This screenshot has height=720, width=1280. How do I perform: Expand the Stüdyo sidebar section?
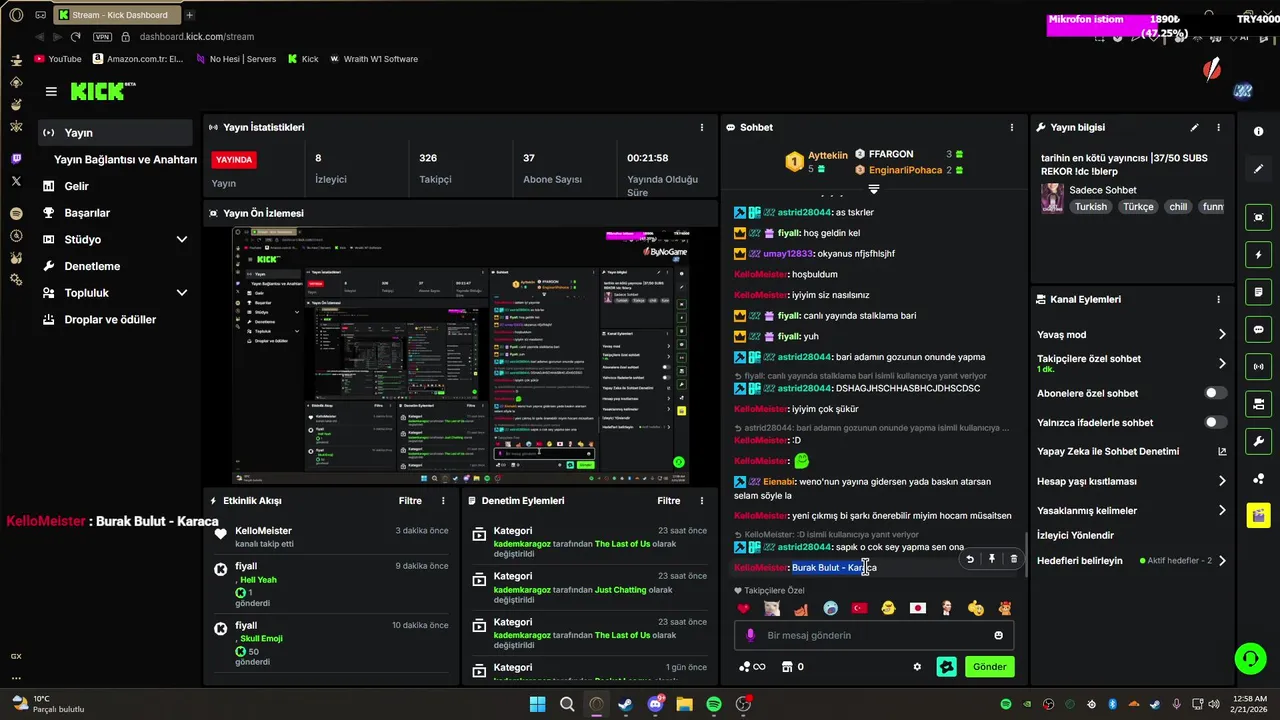click(182, 240)
